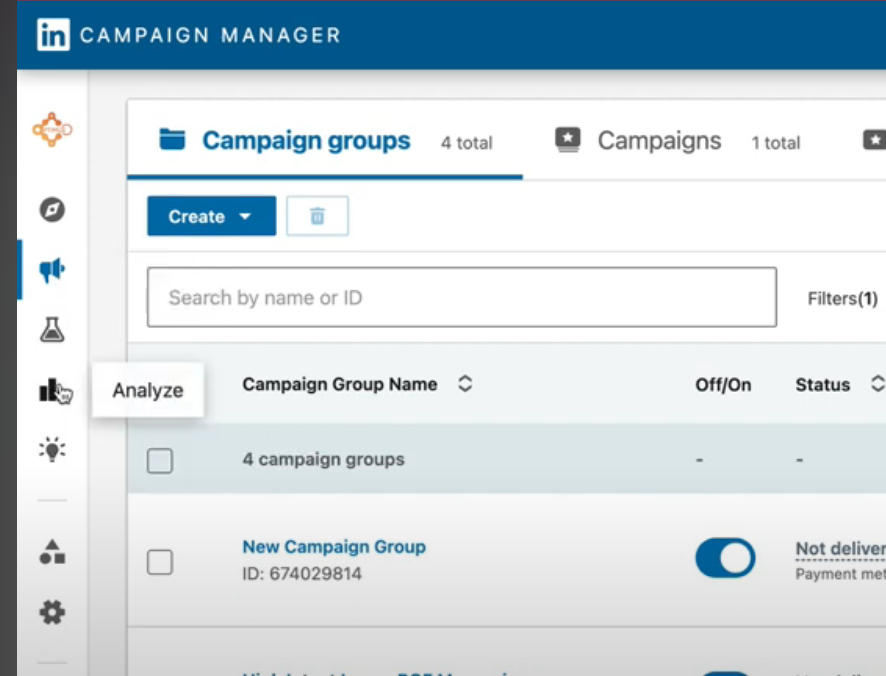Click the 1 total count text
Image resolution: width=886 pixels, height=676 pixels.
pyautogui.click(x=776, y=143)
